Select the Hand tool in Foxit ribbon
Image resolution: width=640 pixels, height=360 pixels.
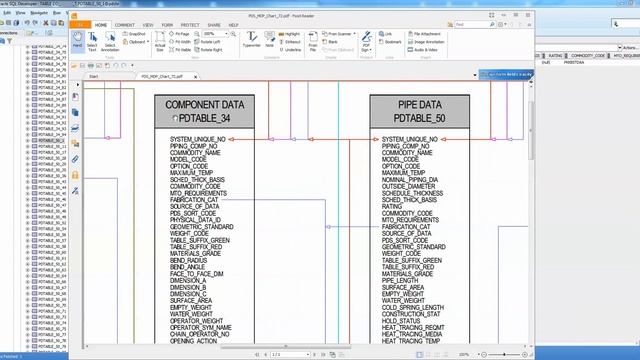78,41
